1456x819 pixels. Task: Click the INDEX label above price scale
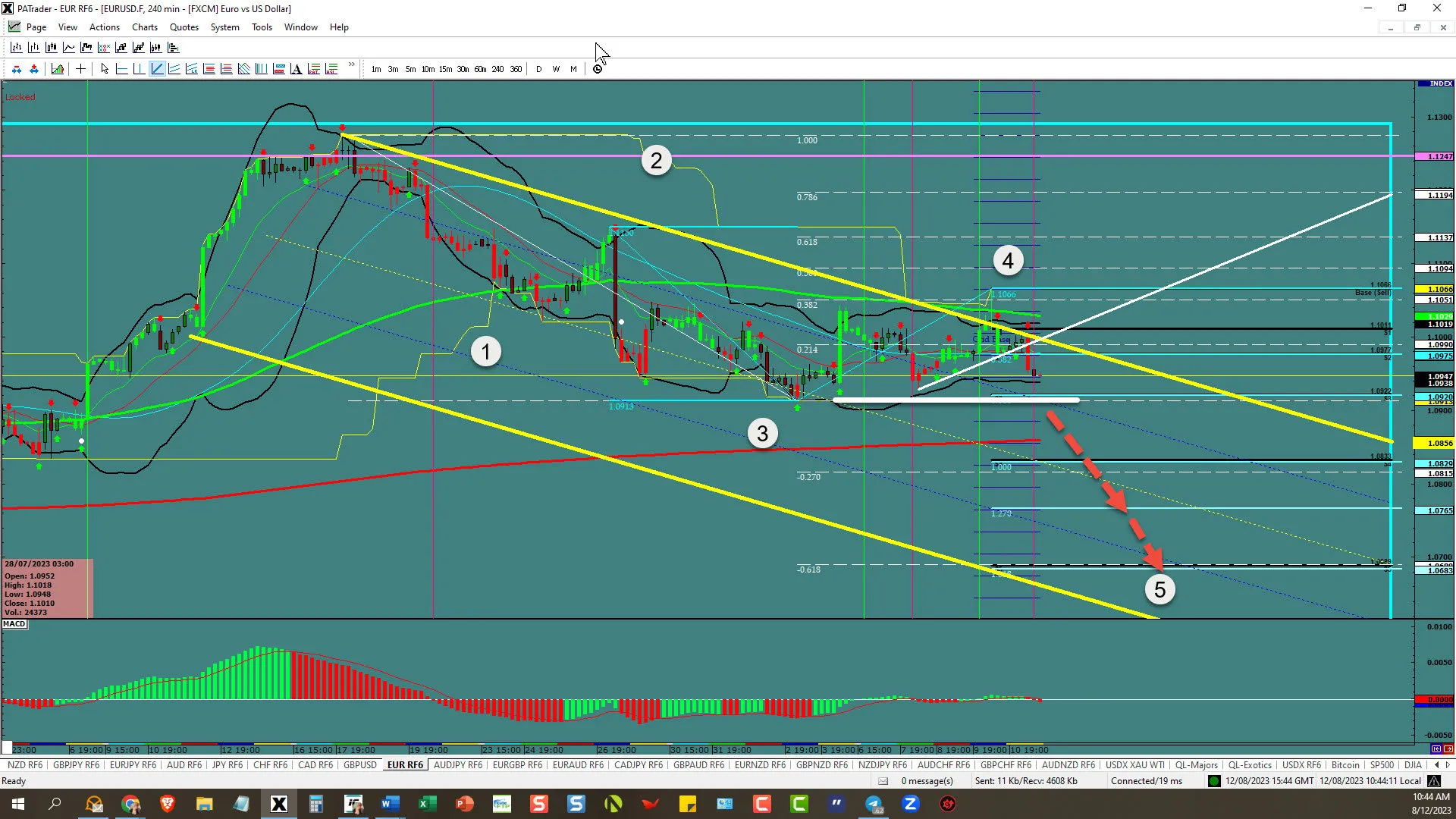(x=1440, y=83)
